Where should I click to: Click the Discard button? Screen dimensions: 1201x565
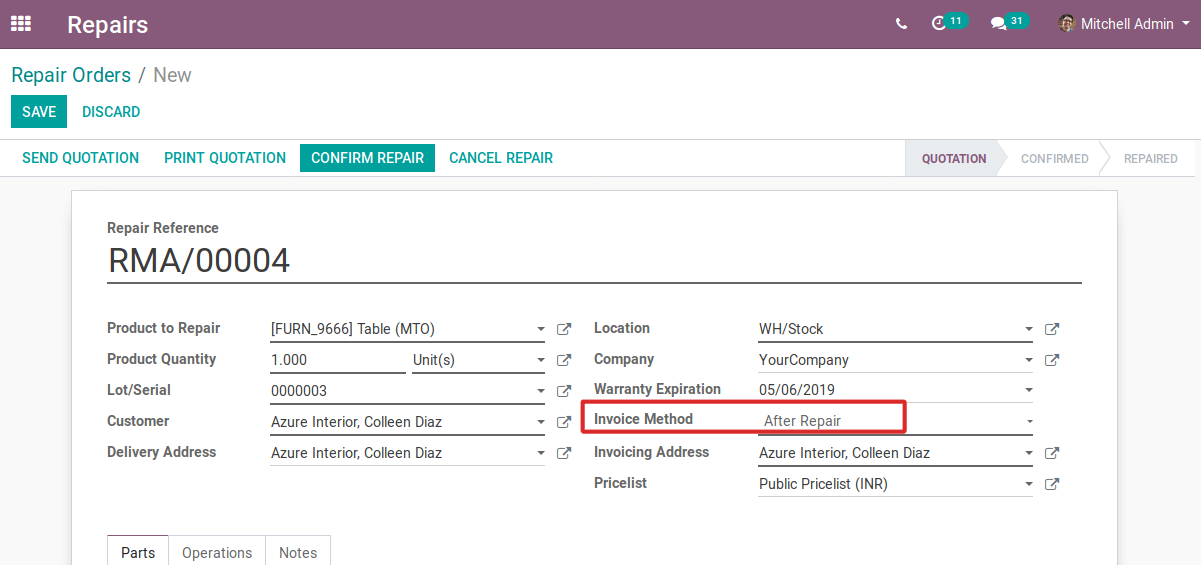[111, 112]
